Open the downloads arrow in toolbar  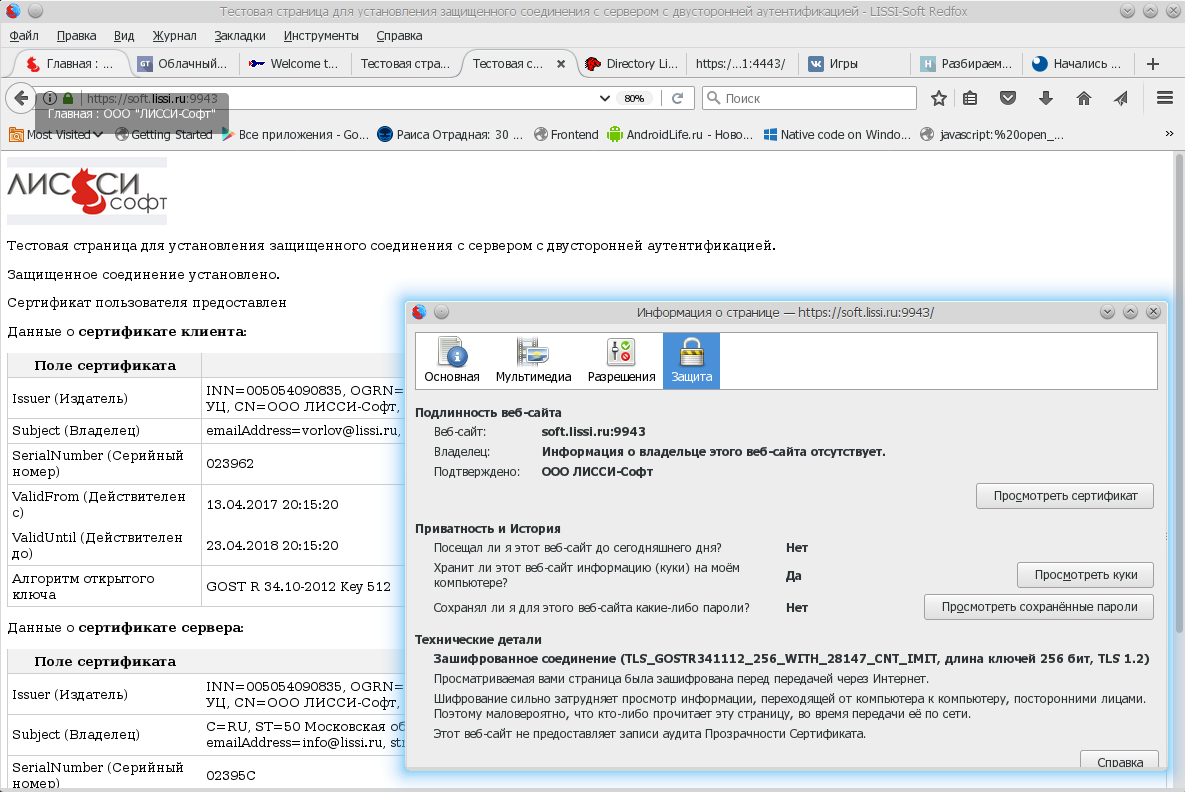pyautogui.click(x=1046, y=98)
